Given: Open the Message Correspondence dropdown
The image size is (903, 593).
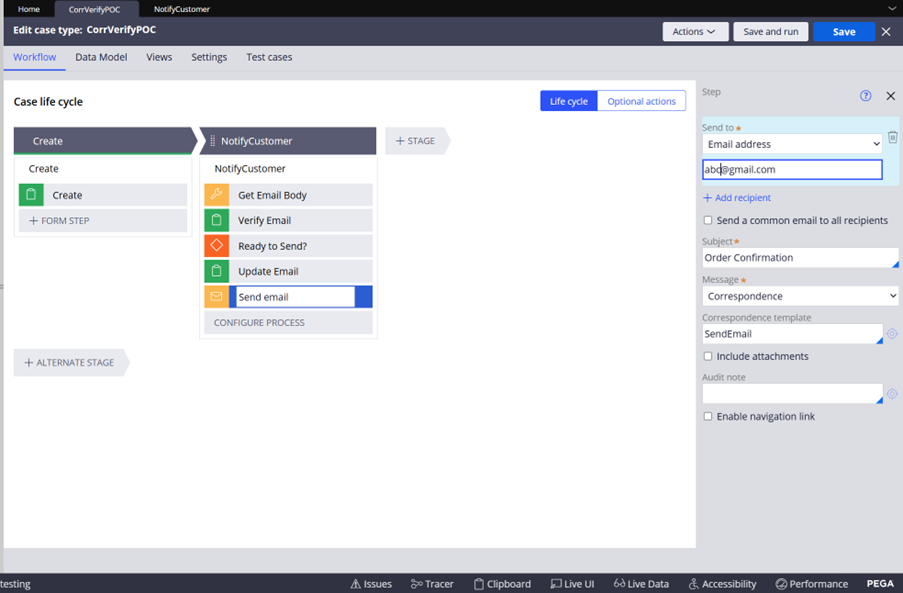Looking at the screenshot, I should coord(799,296).
